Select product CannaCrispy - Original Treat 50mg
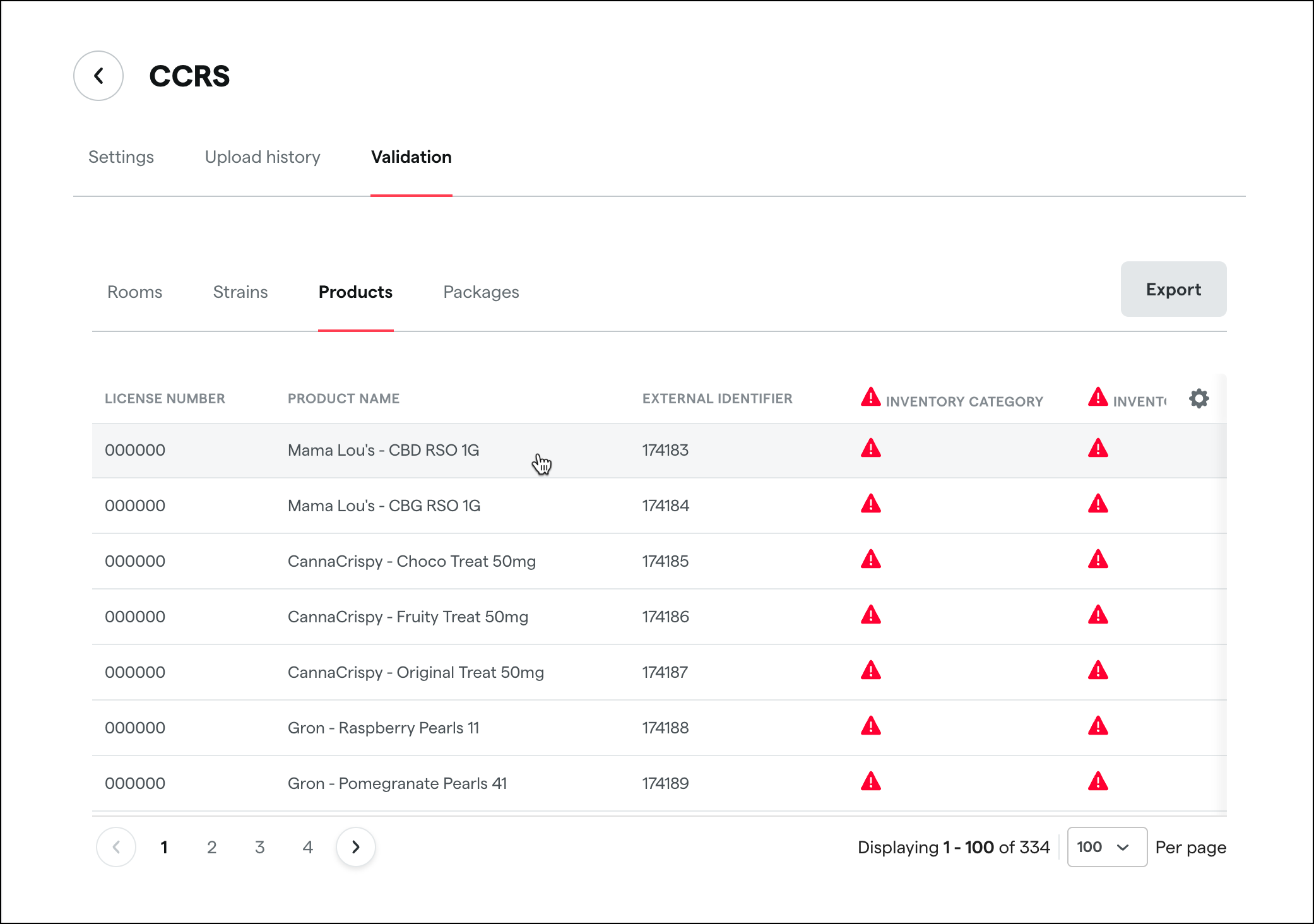 pyautogui.click(x=416, y=672)
